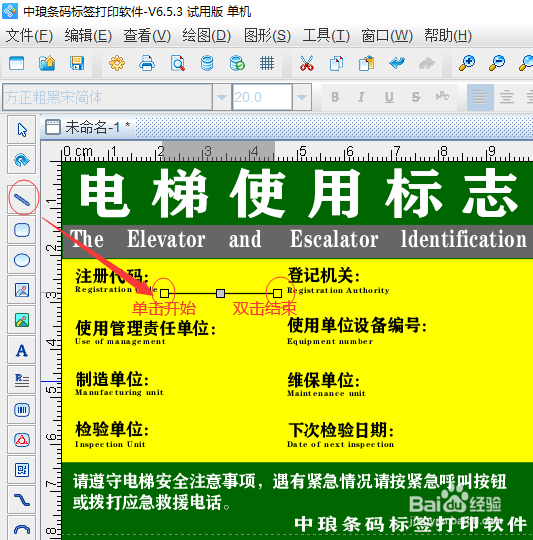Click the Print icon
The image size is (533, 540).
pyautogui.click(x=147, y=63)
